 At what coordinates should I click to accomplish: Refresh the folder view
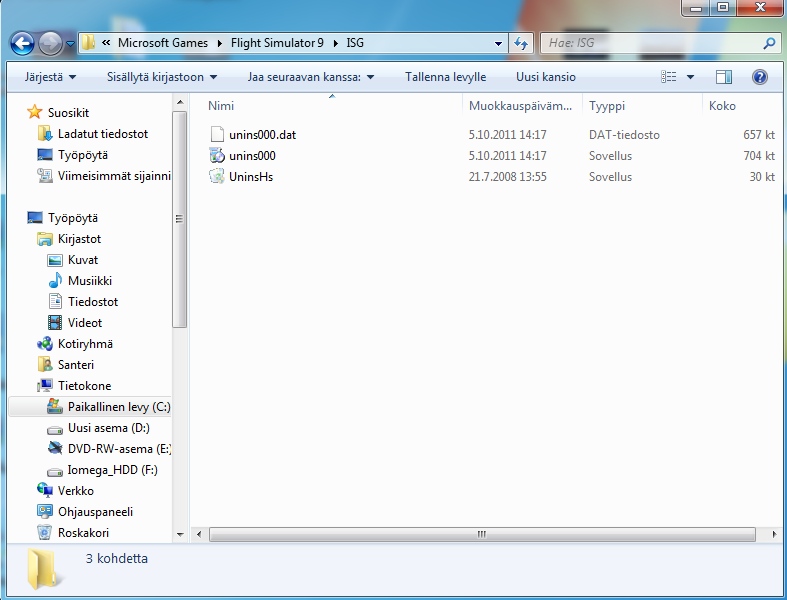521,44
